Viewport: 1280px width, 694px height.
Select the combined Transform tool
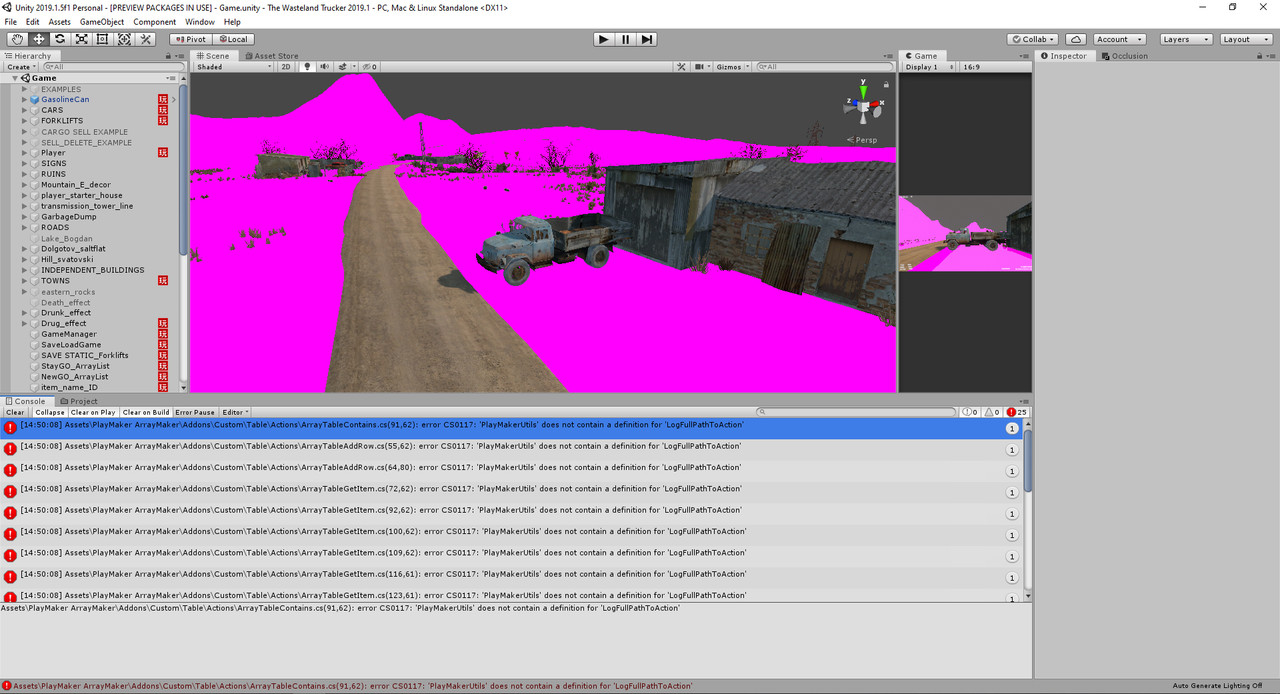pos(124,39)
